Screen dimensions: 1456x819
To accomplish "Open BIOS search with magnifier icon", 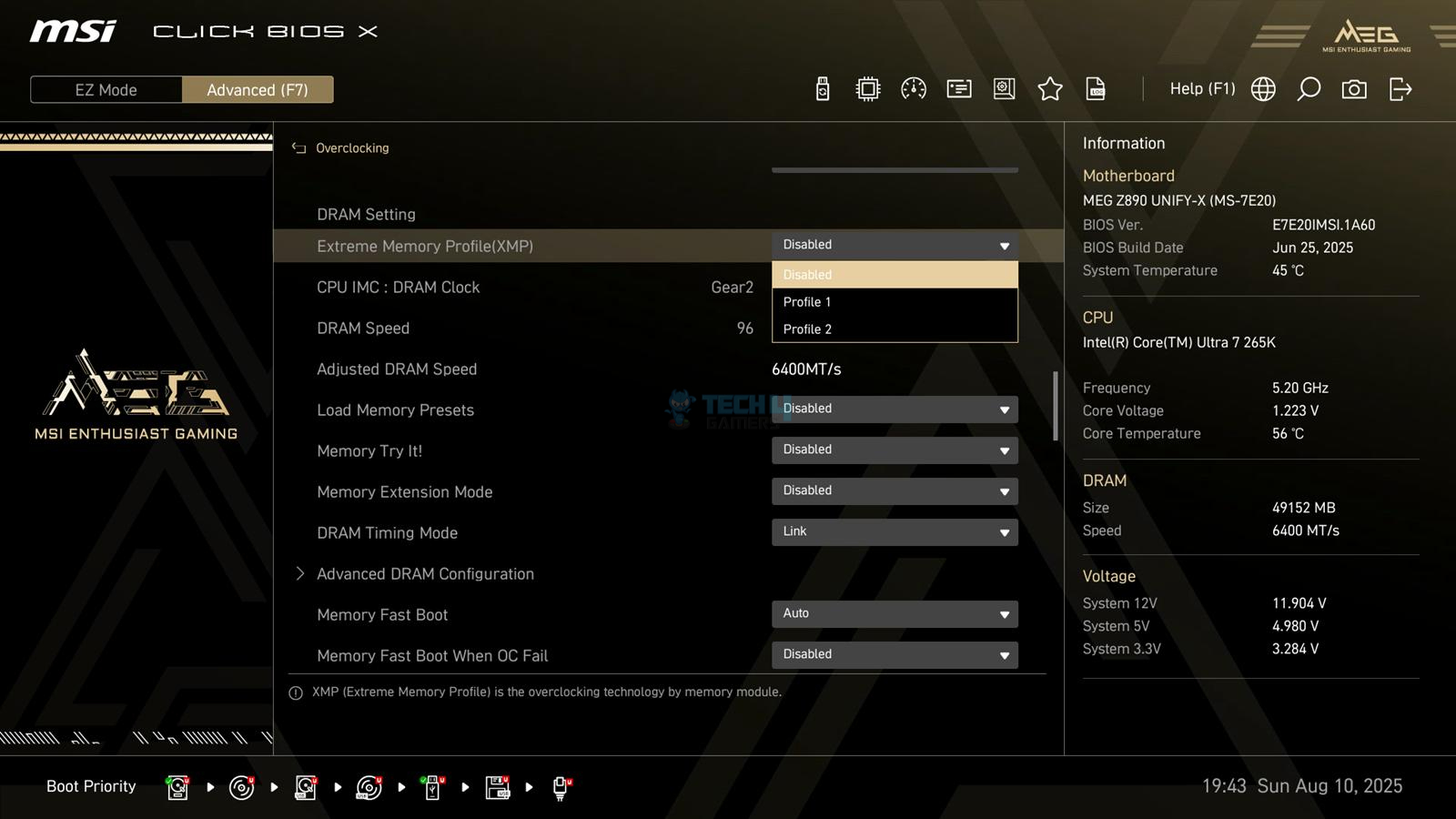I will click(x=1309, y=89).
